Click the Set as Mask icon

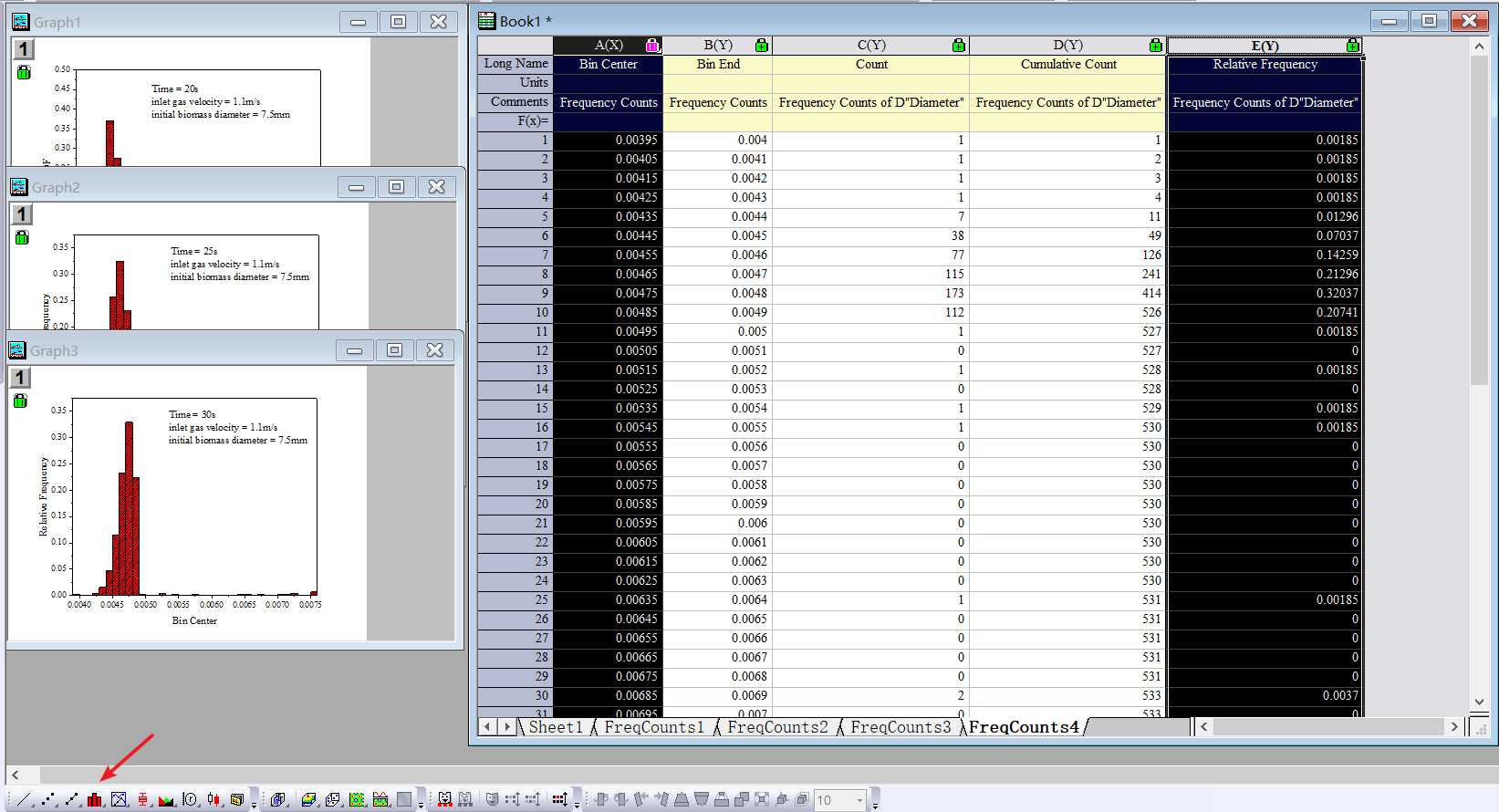pos(444,799)
